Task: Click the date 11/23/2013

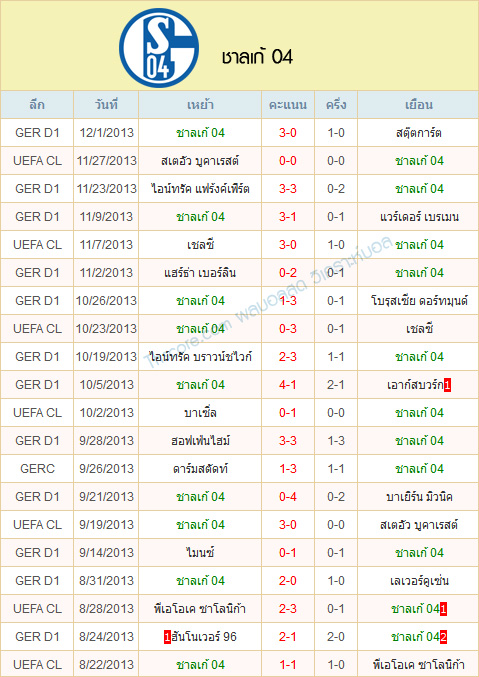Action: pyautogui.click(x=106, y=189)
